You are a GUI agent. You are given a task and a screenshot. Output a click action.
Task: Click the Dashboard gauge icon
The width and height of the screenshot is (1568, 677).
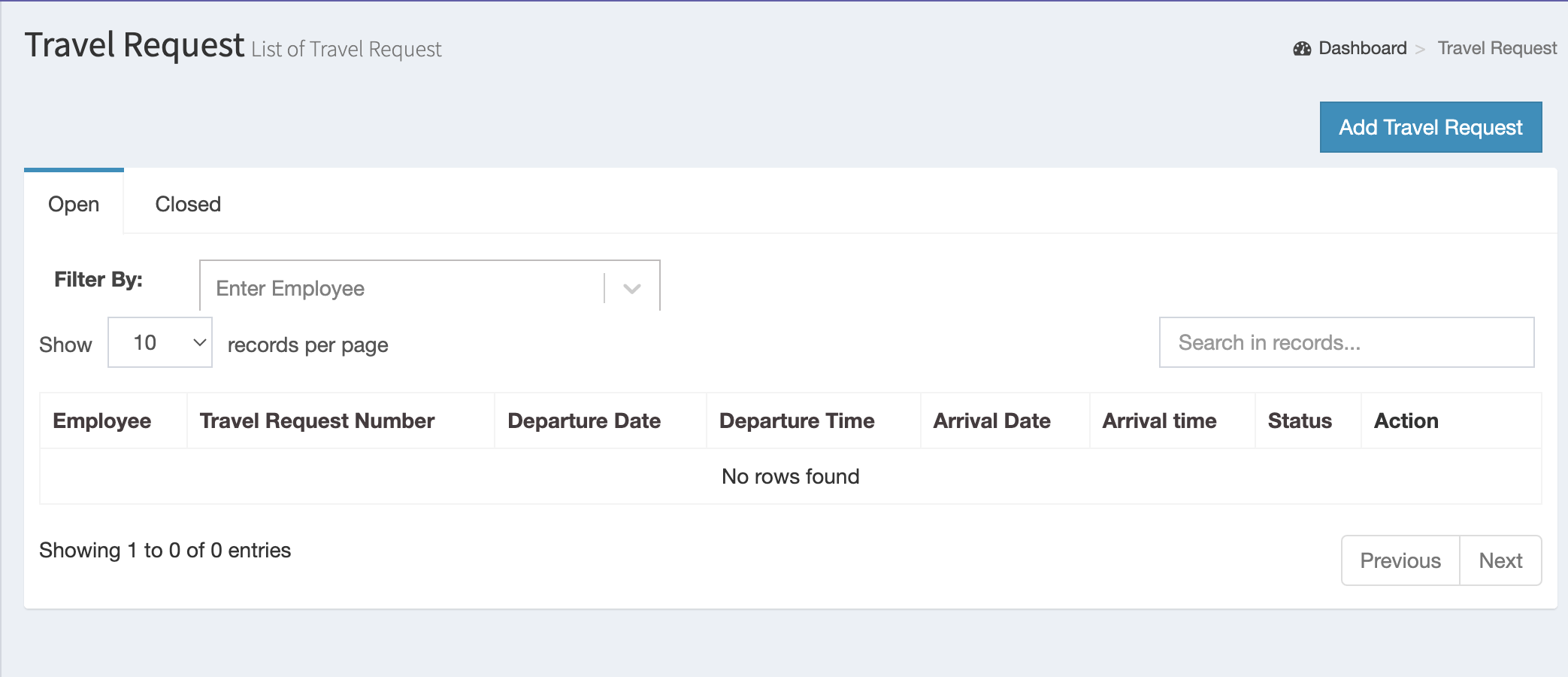[x=1302, y=49]
